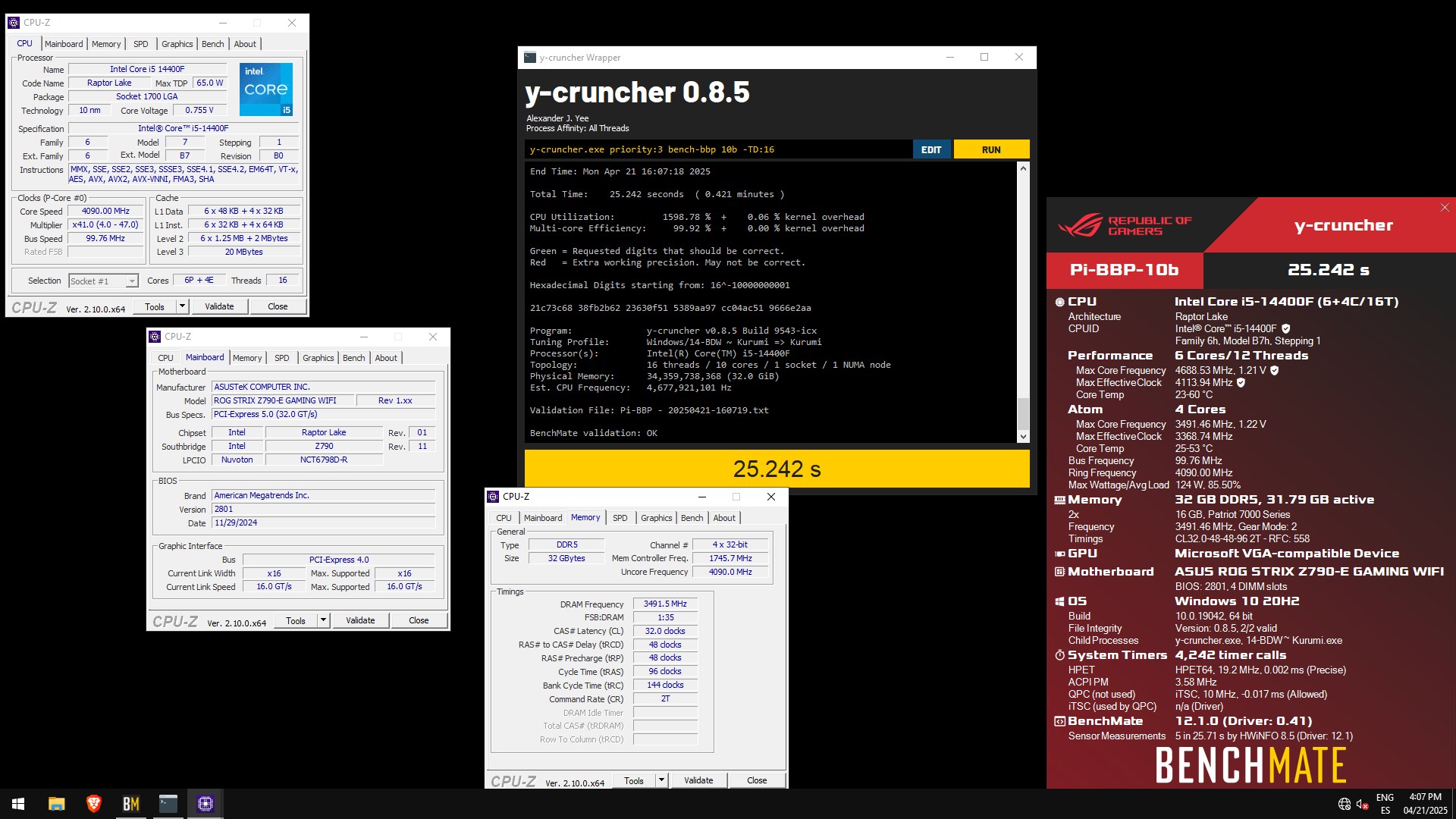Click the Memory section icon in BenchMate
The width and height of the screenshot is (1456, 819).
tap(1059, 500)
